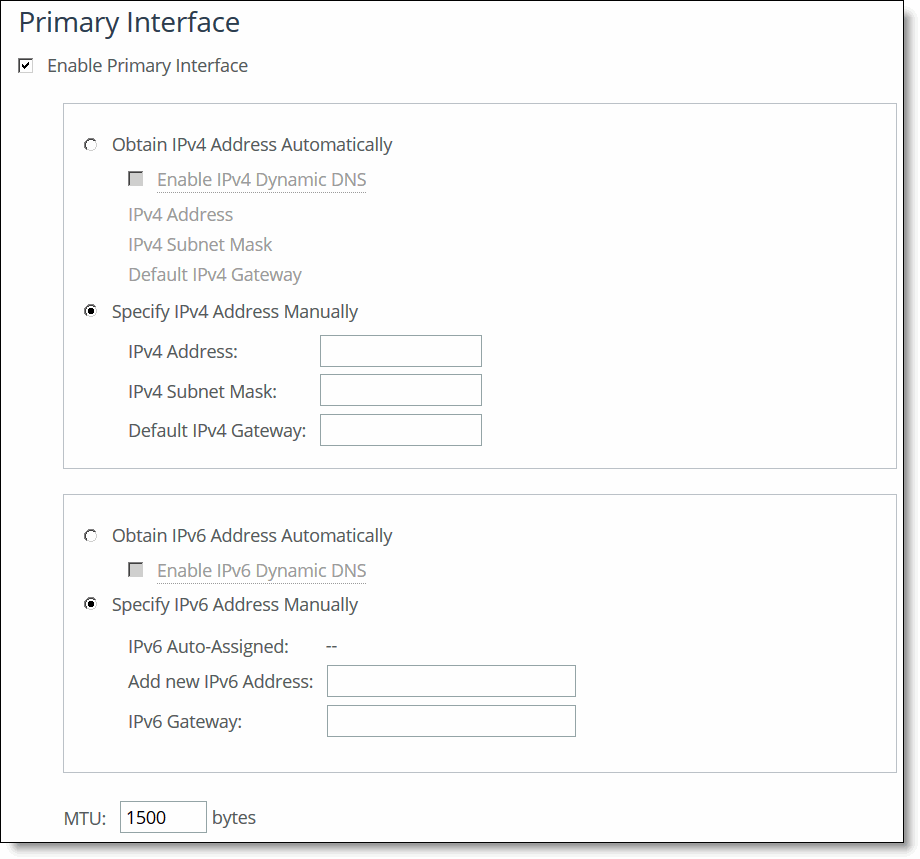Enable IPv4 Dynamic DNS
The width and height of the screenshot is (920, 859).
136,178
